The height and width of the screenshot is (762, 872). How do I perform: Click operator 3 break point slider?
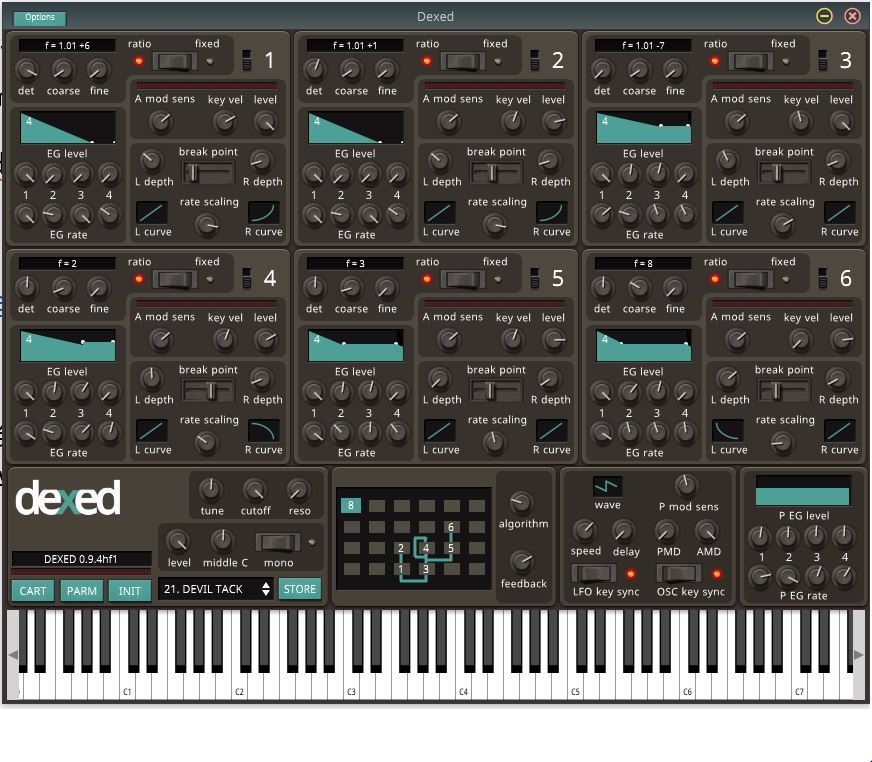(783, 172)
